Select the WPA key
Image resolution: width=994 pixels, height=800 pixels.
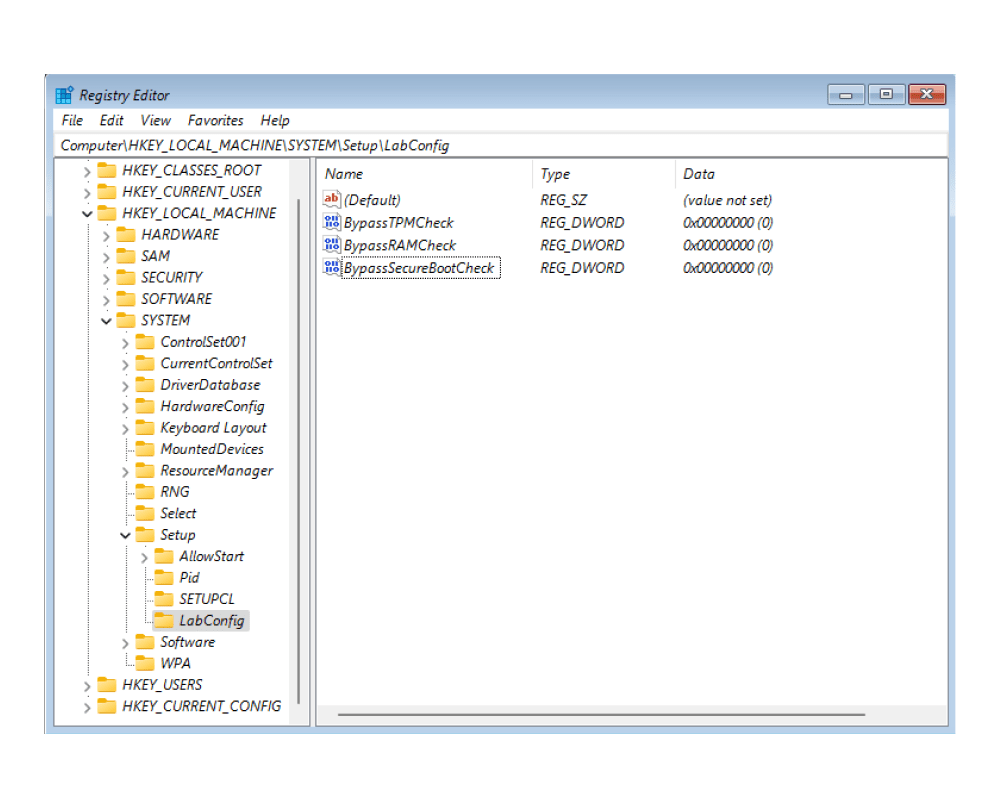click(x=175, y=664)
